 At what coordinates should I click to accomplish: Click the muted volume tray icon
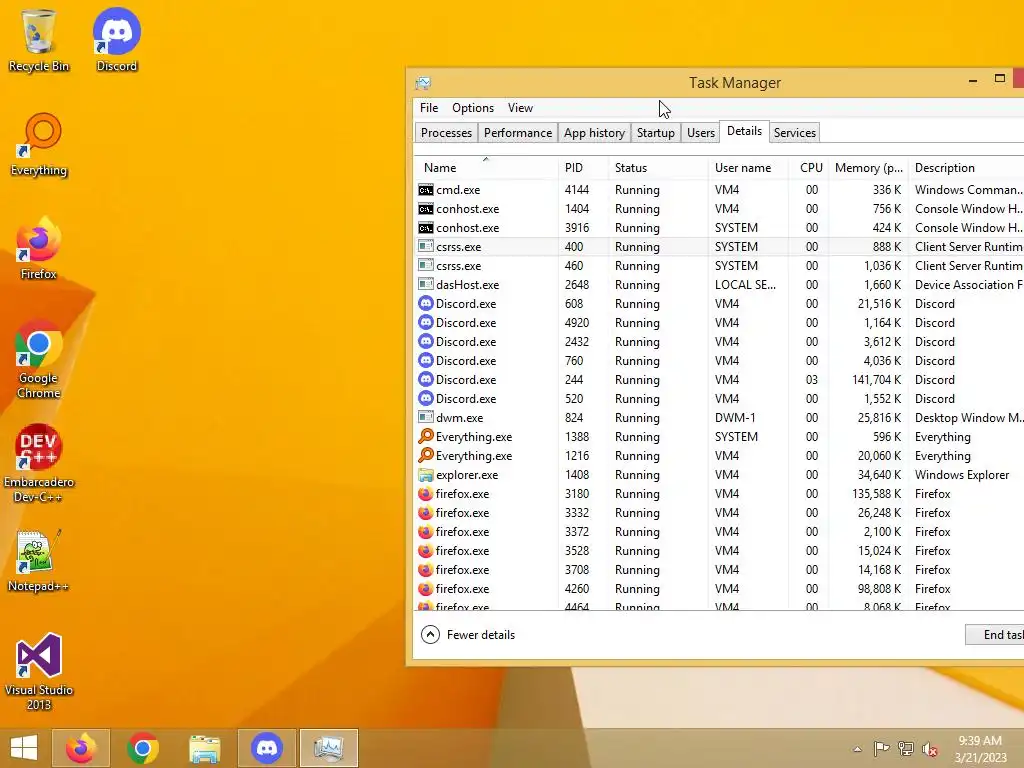click(x=930, y=749)
